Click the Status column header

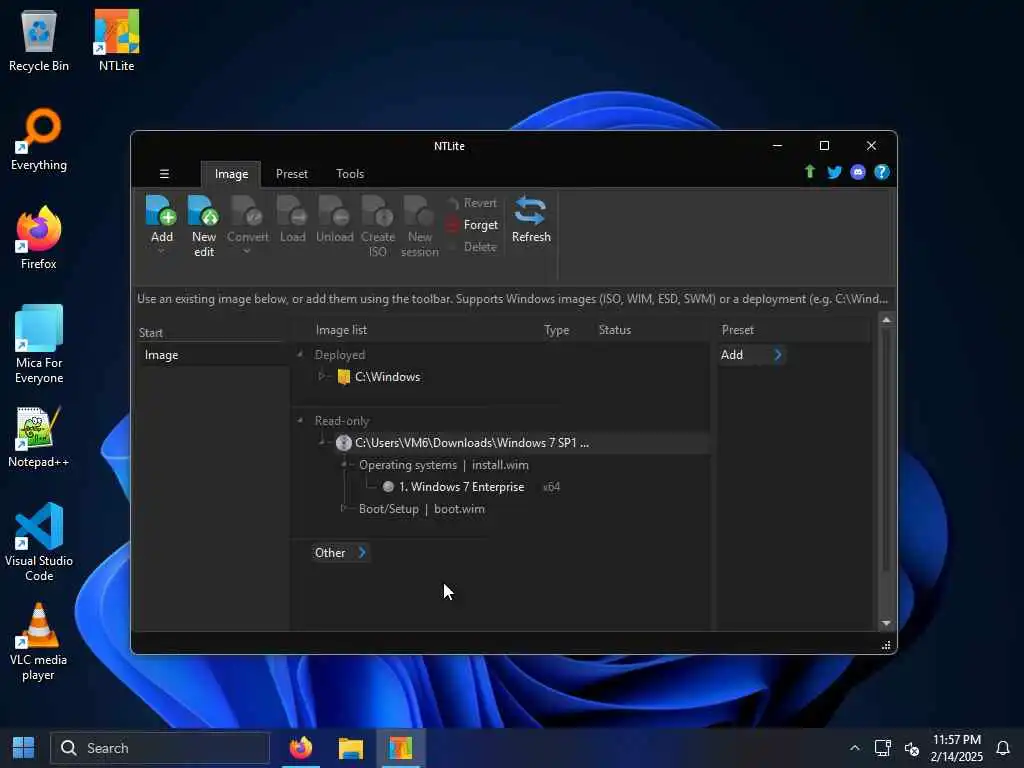point(615,330)
